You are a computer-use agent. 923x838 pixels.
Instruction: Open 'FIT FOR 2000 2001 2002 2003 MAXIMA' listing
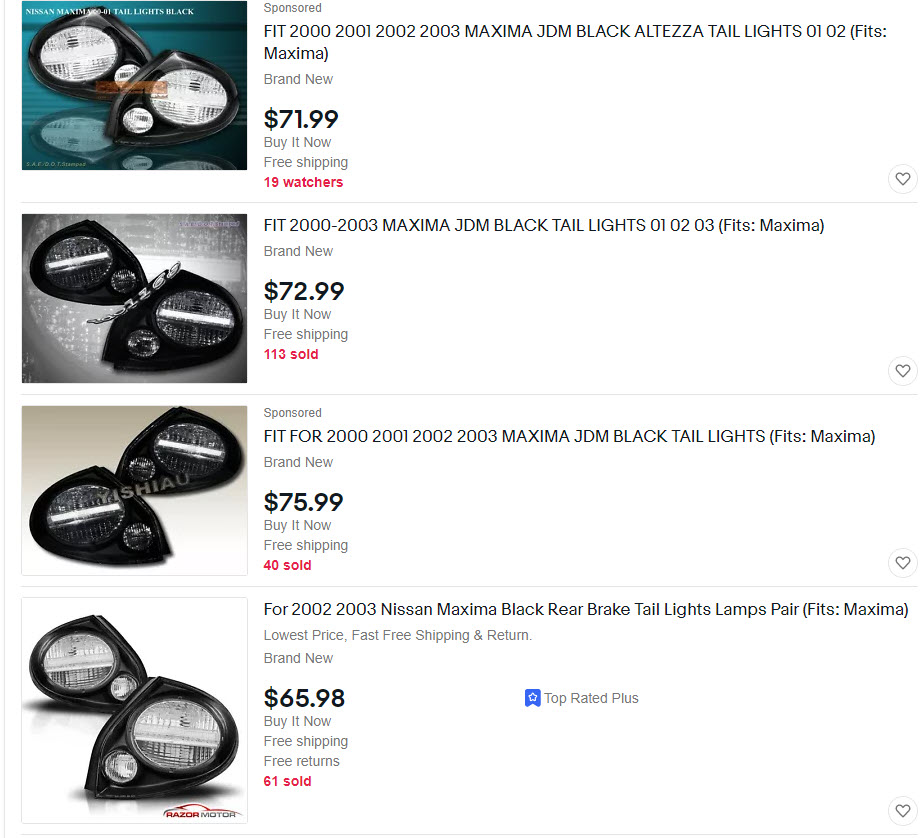pyautogui.click(x=569, y=437)
